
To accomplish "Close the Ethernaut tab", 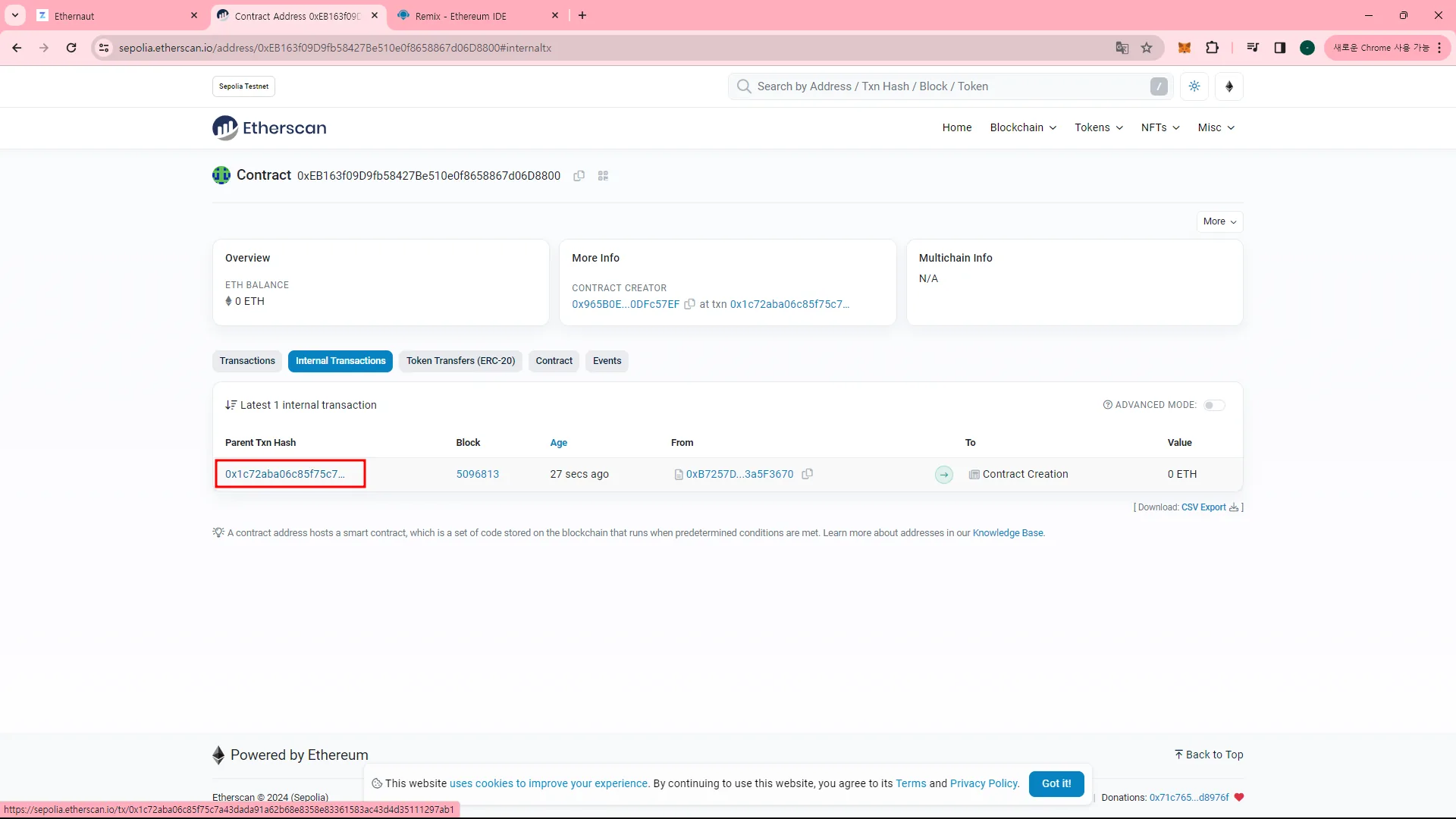I will pyautogui.click(x=194, y=15).
